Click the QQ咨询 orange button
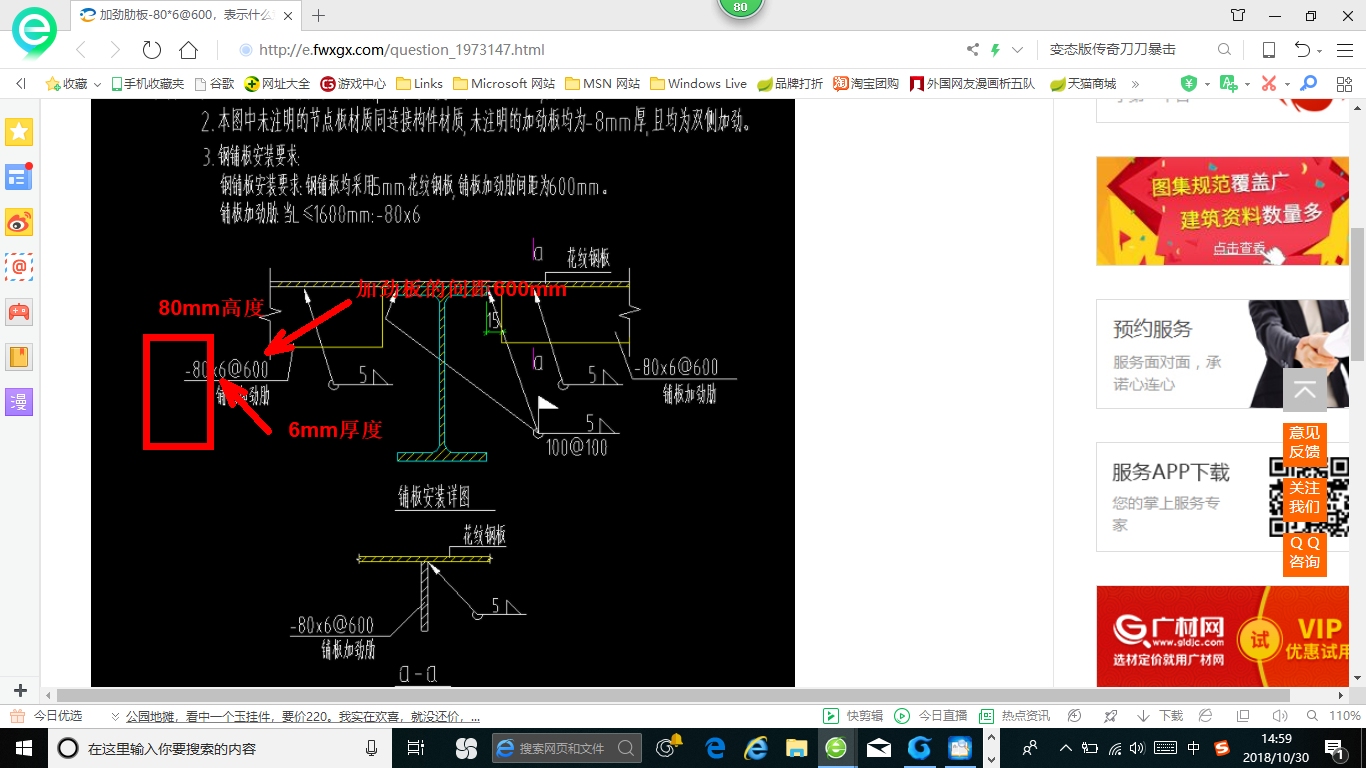1366x768 pixels. (x=1304, y=553)
